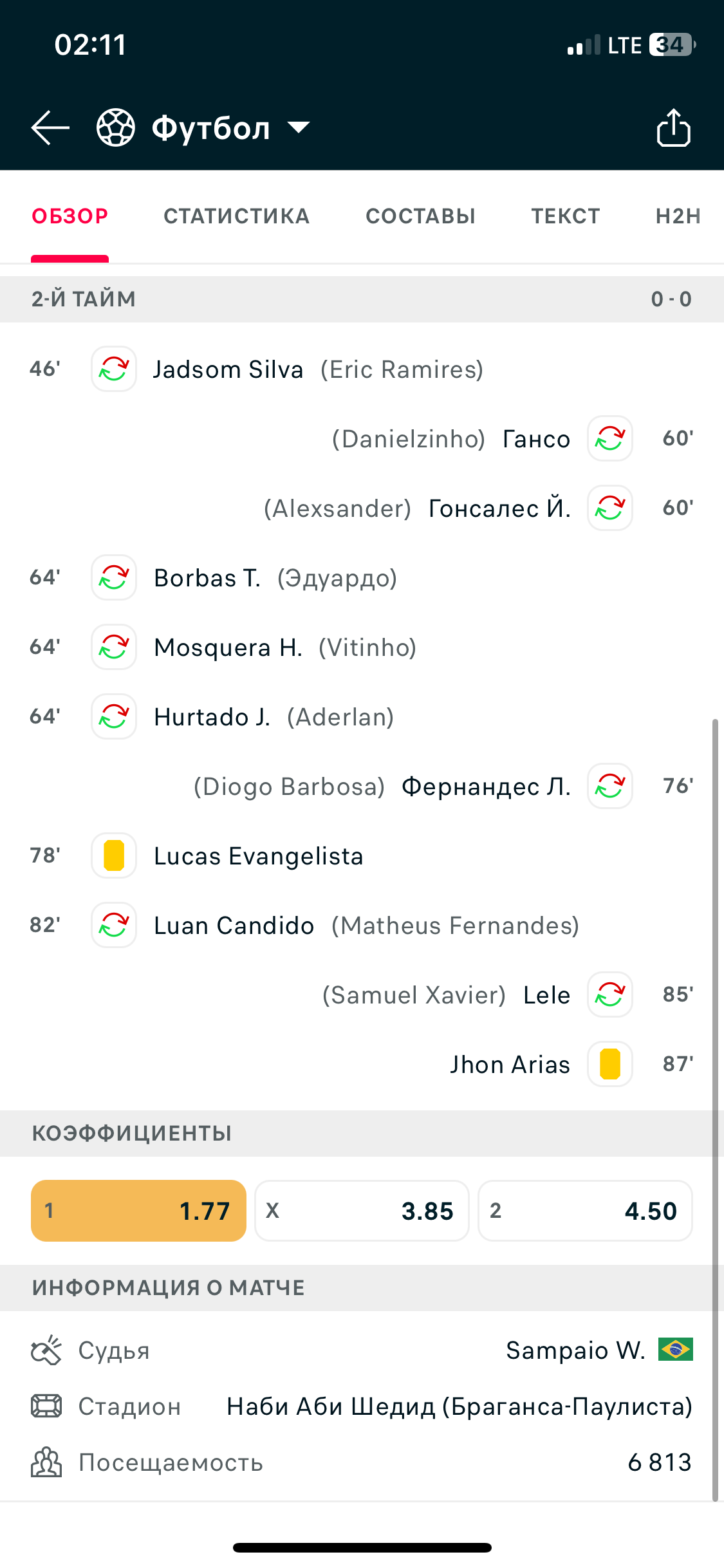The image size is (724, 1568).
Task: Tap the soccer ball sport icon
Action: point(116,127)
